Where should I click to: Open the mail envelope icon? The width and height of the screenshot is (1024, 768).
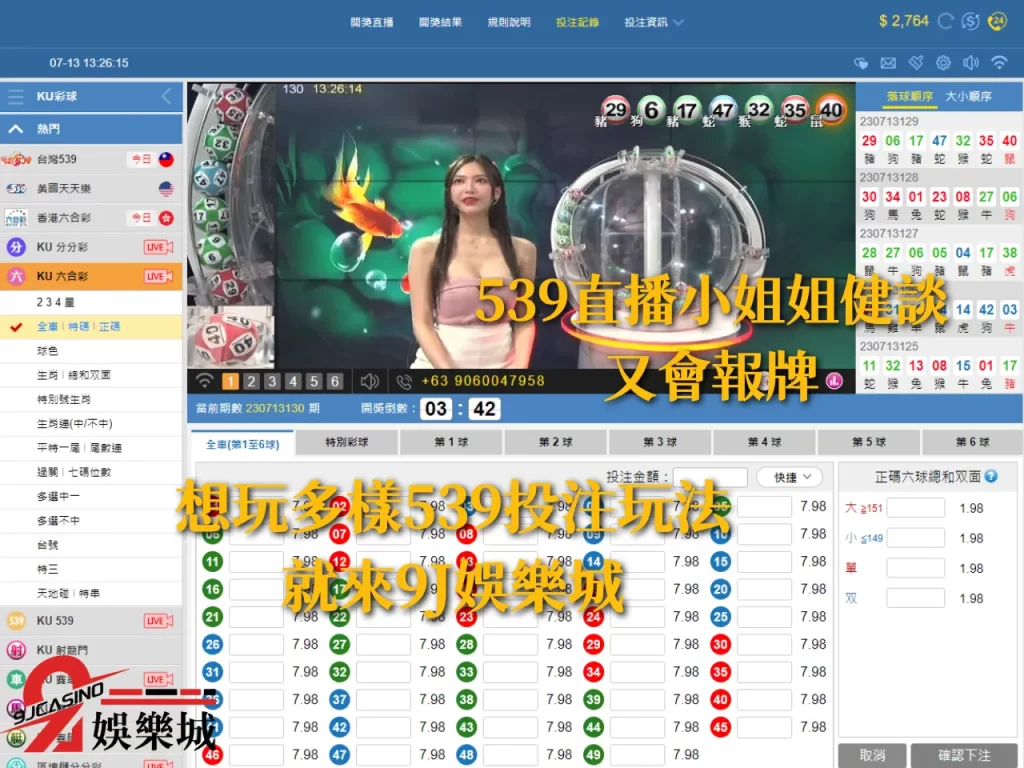click(x=888, y=63)
